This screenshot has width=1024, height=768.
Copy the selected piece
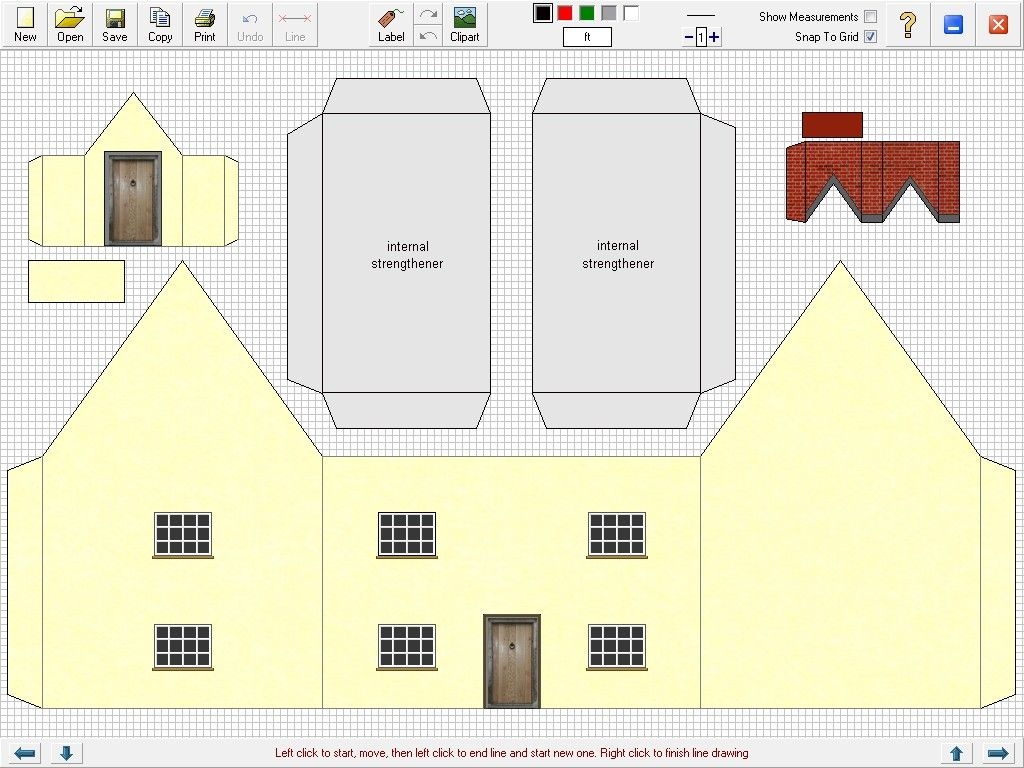[159, 22]
